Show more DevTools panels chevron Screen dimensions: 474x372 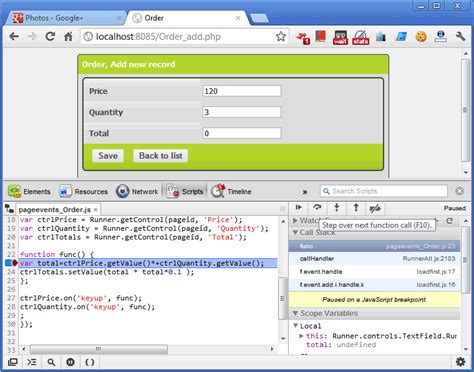click(305, 192)
